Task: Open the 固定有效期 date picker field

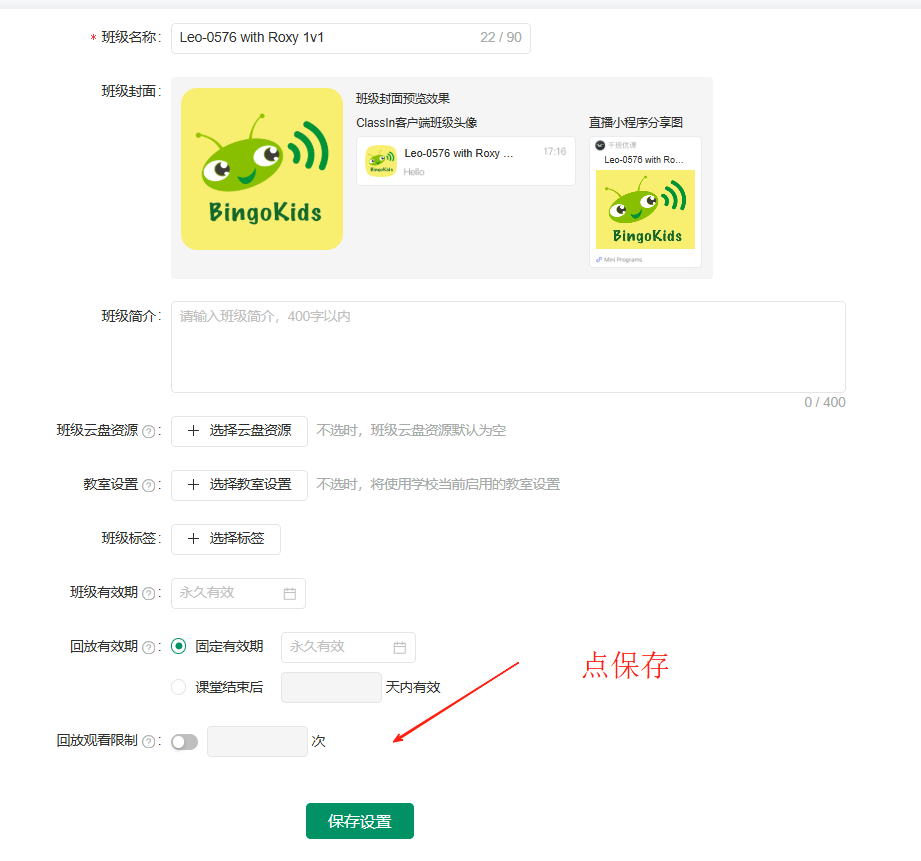Action: (348, 647)
